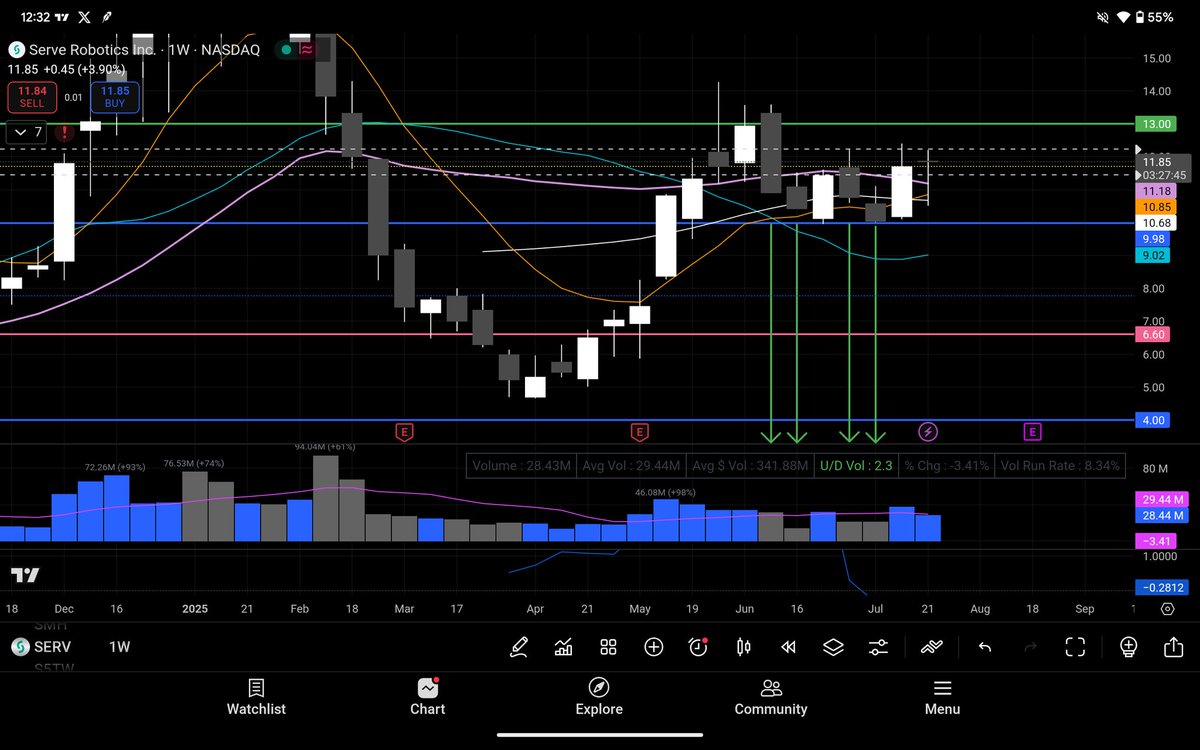Image resolution: width=1200 pixels, height=750 pixels.
Task: Switch to the Explore tab
Action: click(x=599, y=698)
